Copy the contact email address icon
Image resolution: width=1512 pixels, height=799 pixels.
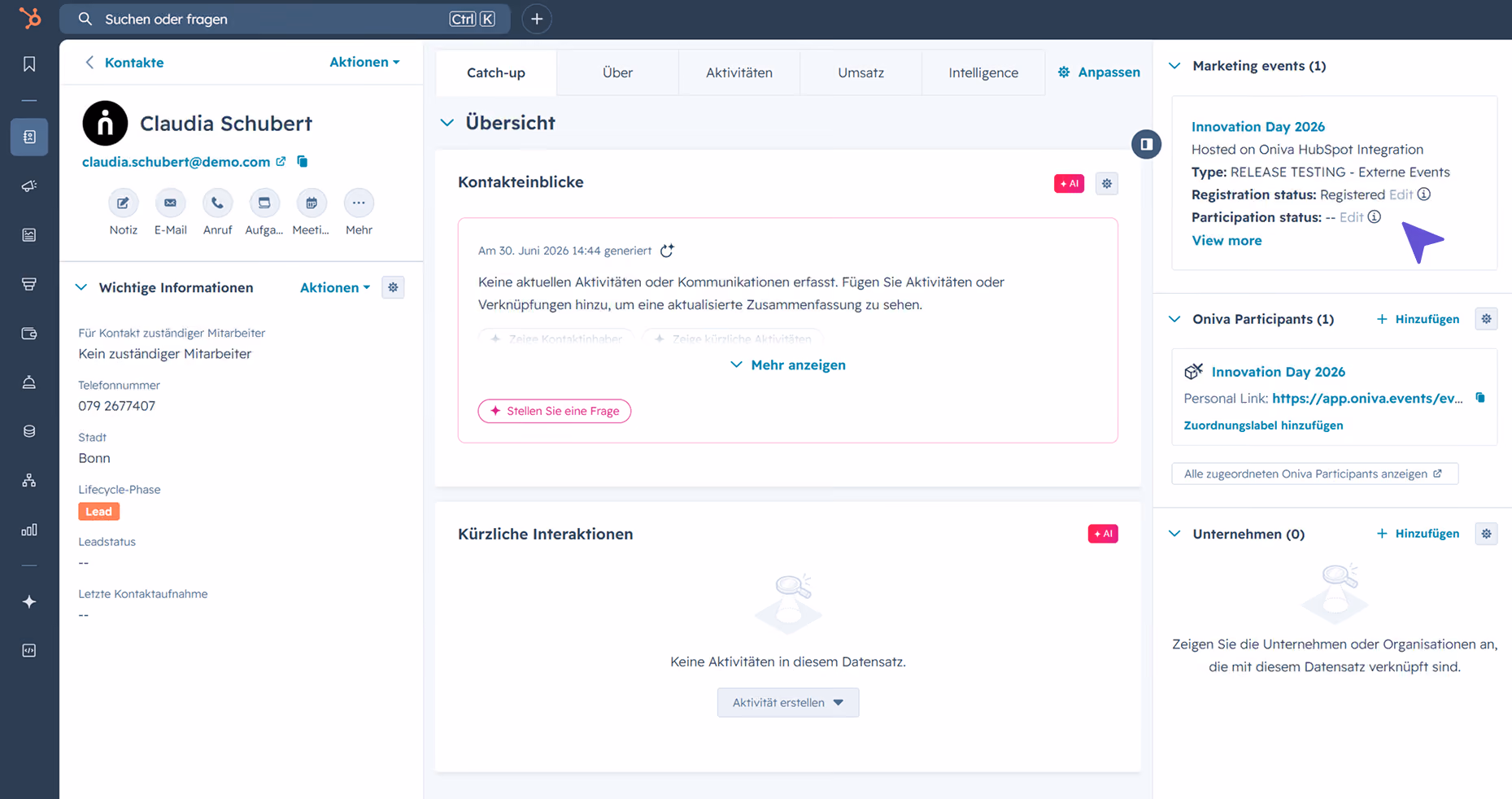click(x=303, y=161)
